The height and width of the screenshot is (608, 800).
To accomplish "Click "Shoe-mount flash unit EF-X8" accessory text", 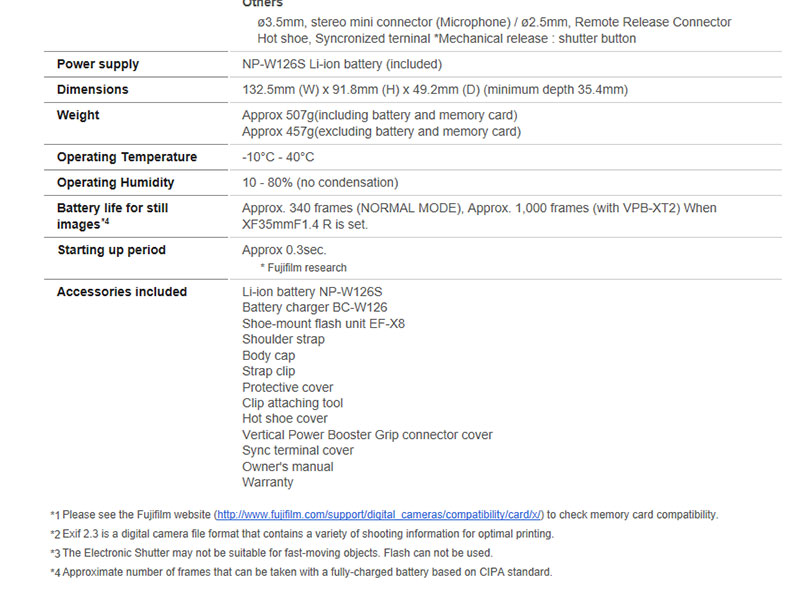I will coord(323,324).
